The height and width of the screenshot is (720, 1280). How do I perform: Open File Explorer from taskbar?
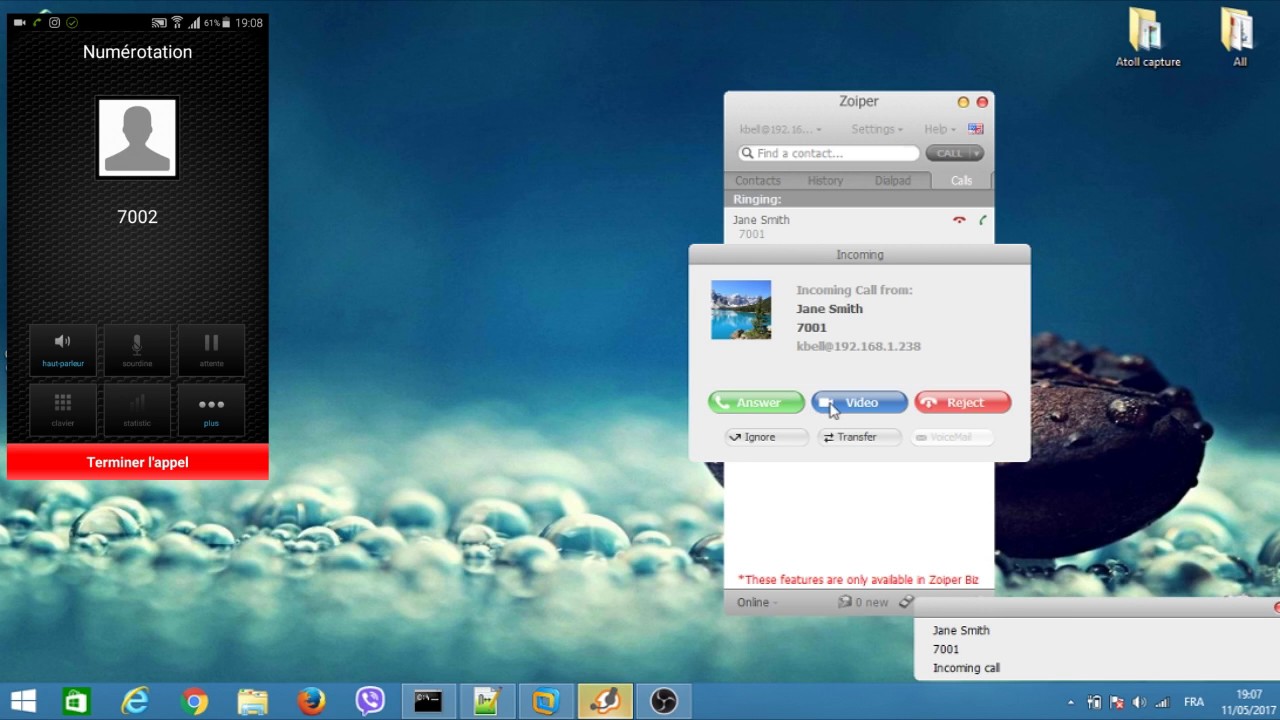[x=253, y=701]
